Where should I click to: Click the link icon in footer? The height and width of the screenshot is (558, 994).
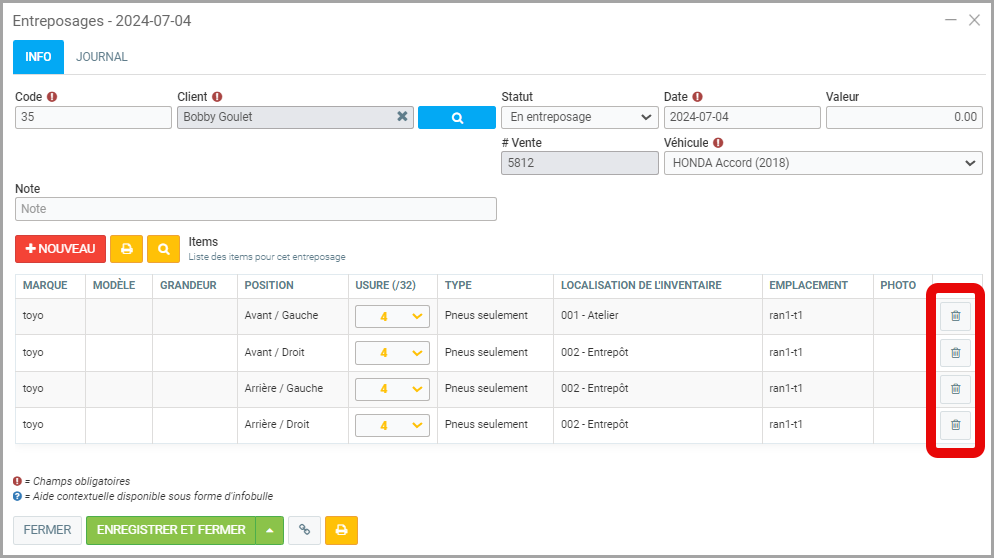pos(304,530)
